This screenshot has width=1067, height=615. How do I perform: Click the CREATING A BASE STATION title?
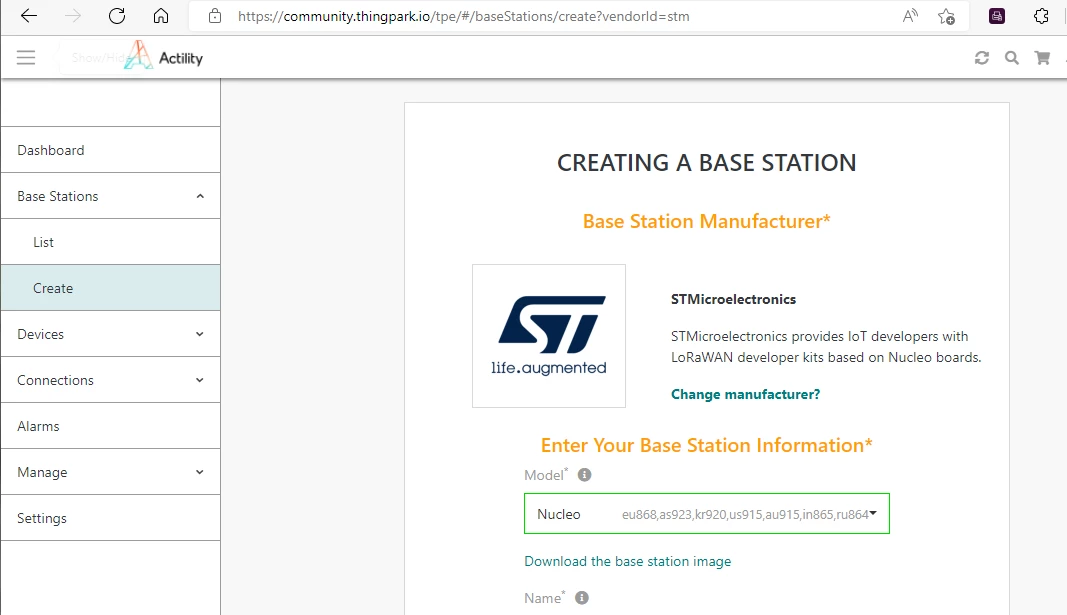click(x=706, y=163)
